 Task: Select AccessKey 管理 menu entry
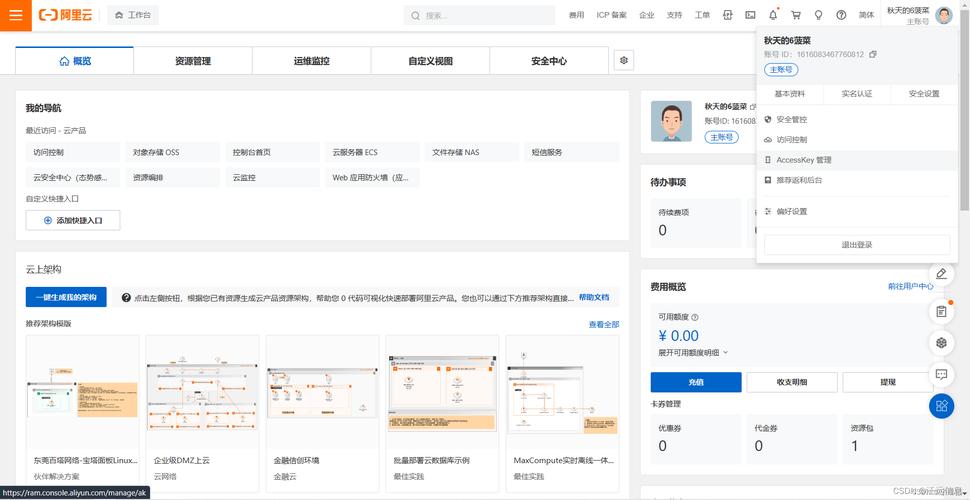pos(857,160)
